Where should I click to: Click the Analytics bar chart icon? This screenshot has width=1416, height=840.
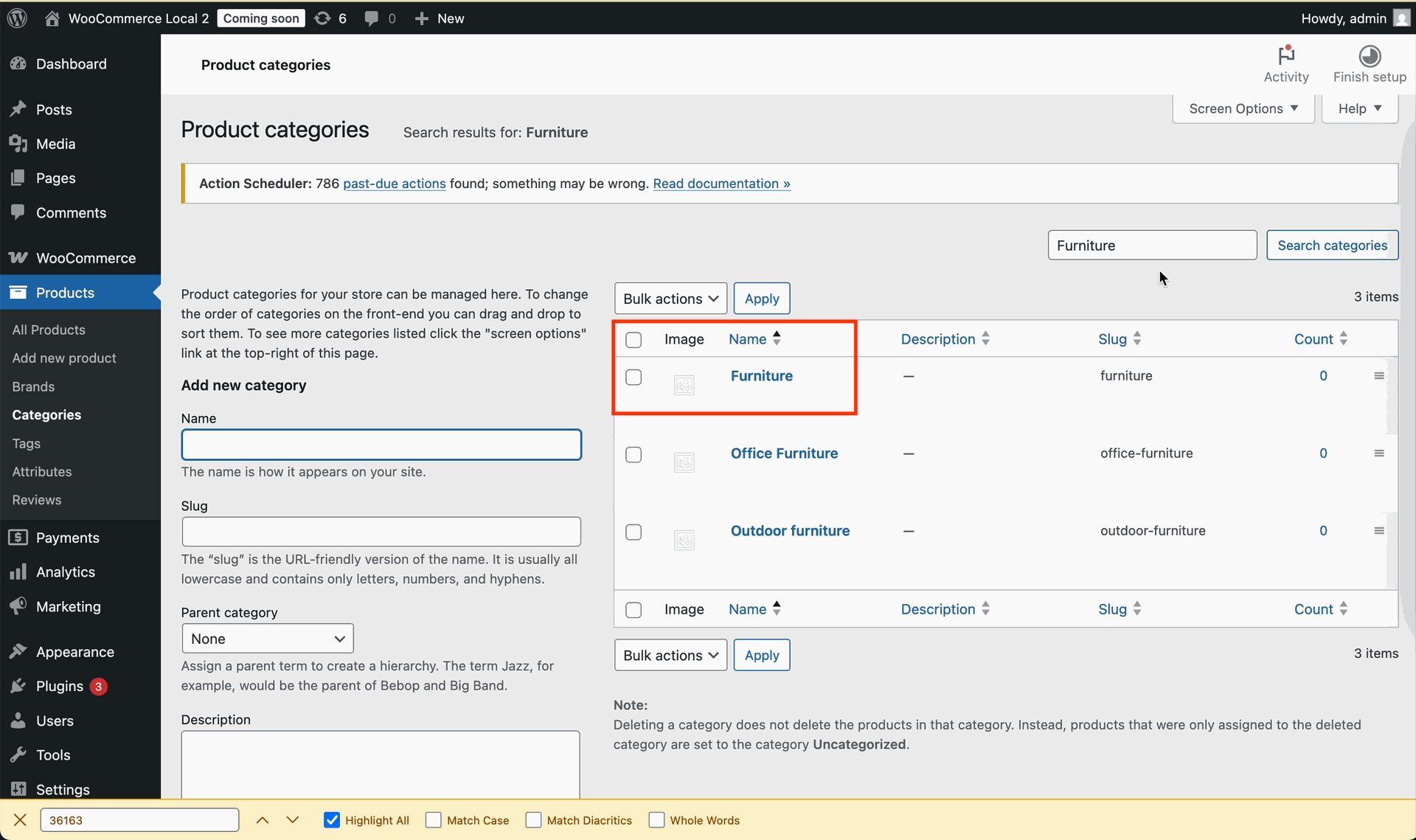(18, 572)
